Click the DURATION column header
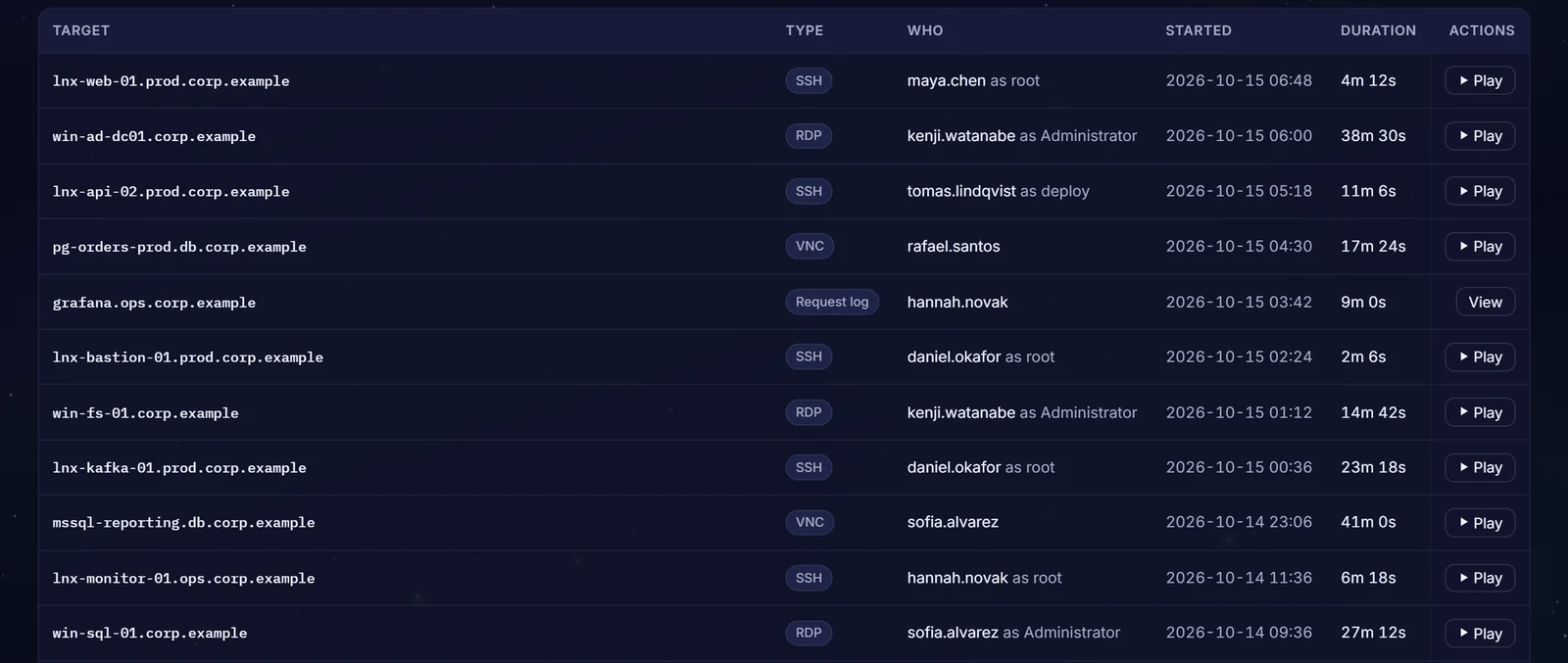 (1378, 30)
